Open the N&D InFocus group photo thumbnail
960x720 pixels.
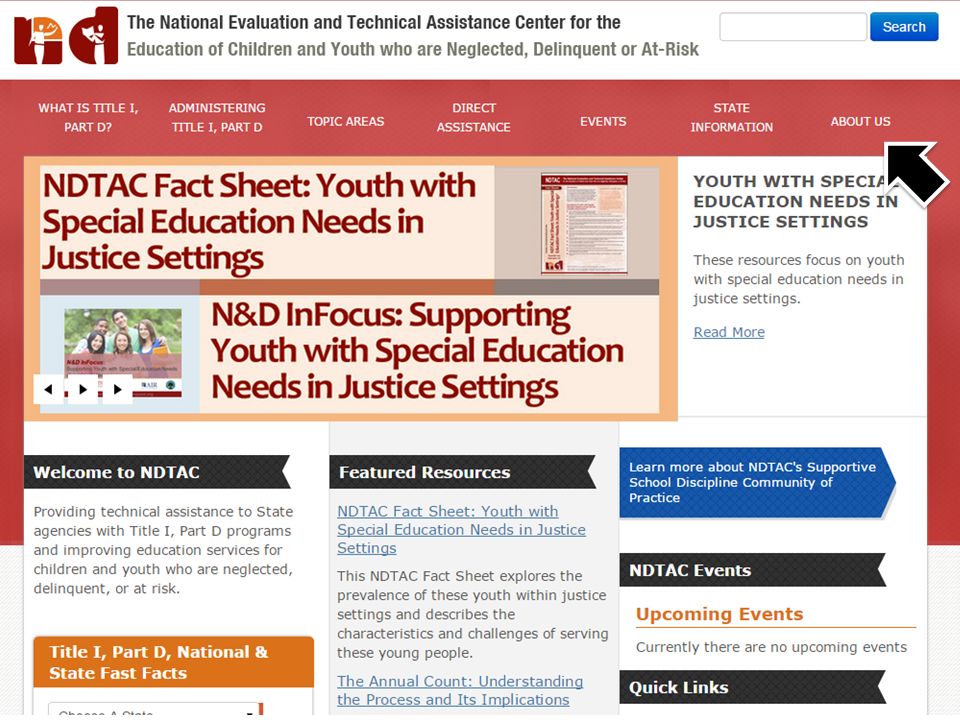[123, 353]
